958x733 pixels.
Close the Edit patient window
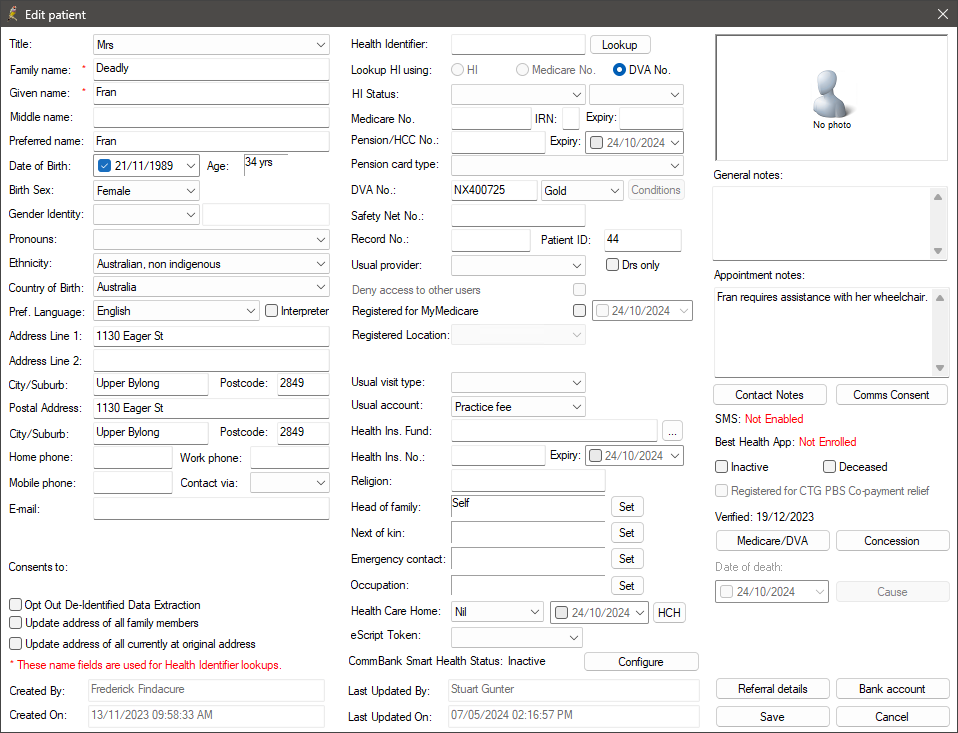[943, 14]
